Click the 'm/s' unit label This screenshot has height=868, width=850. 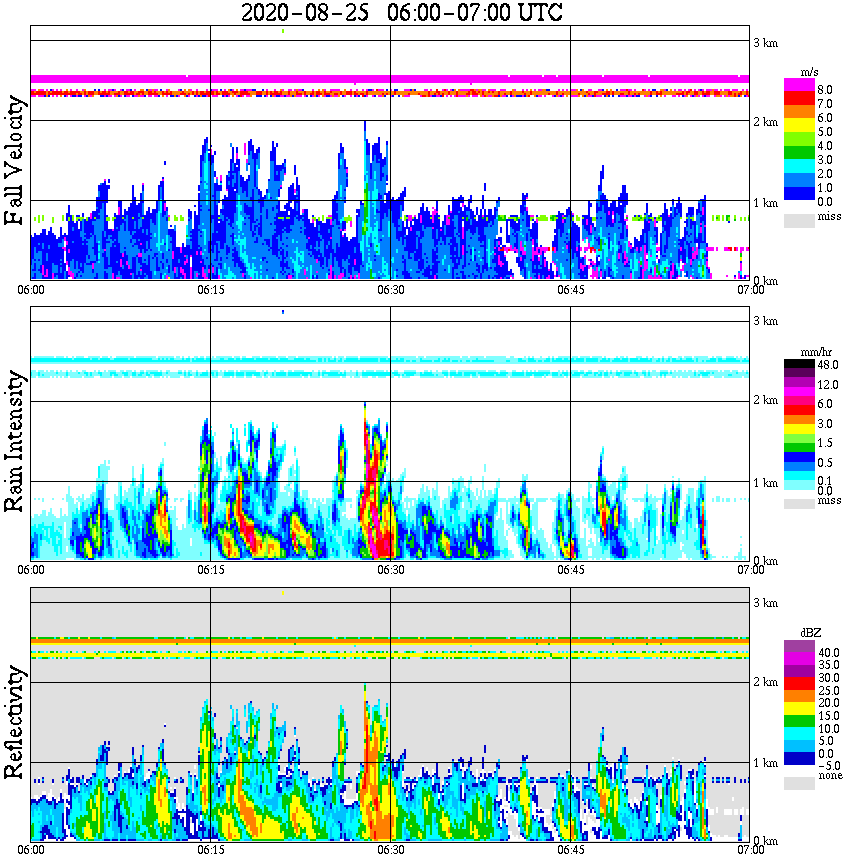809,73
